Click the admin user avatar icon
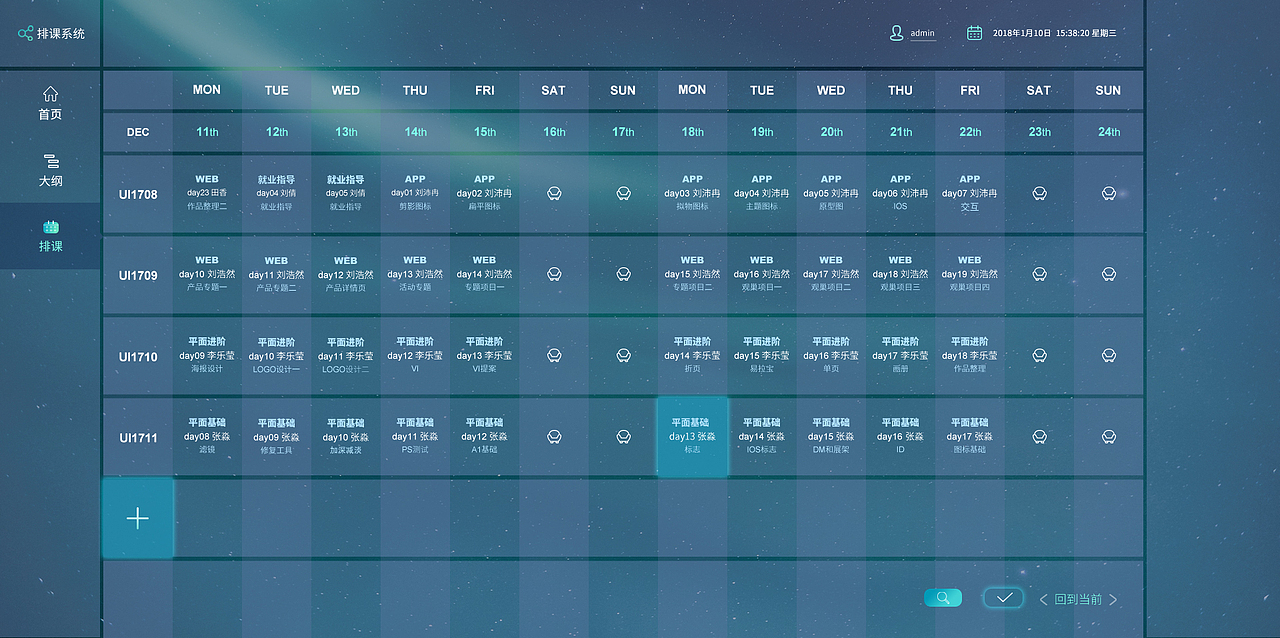The width and height of the screenshot is (1280, 638). [x=896, y=33]
